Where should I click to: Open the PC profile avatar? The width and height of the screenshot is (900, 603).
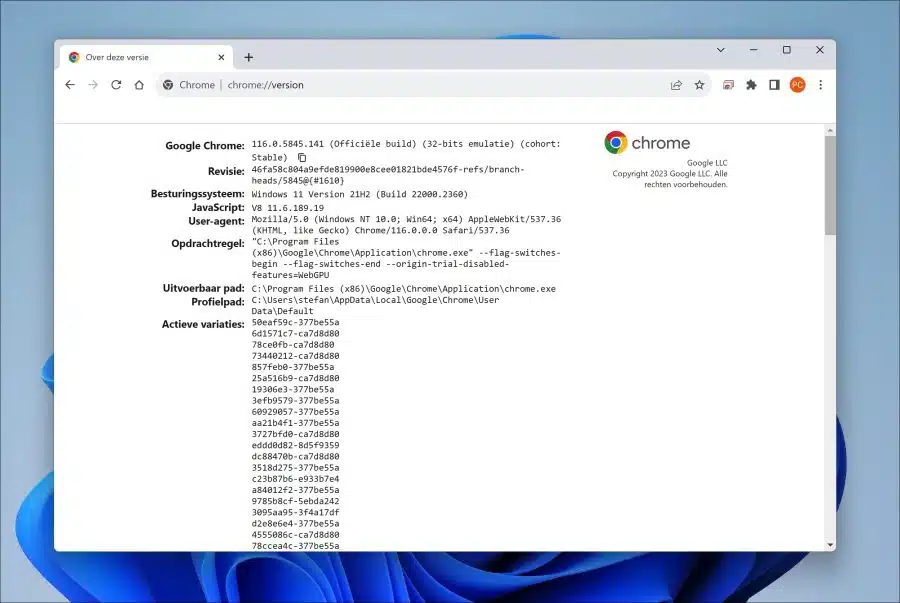(797, 85)
